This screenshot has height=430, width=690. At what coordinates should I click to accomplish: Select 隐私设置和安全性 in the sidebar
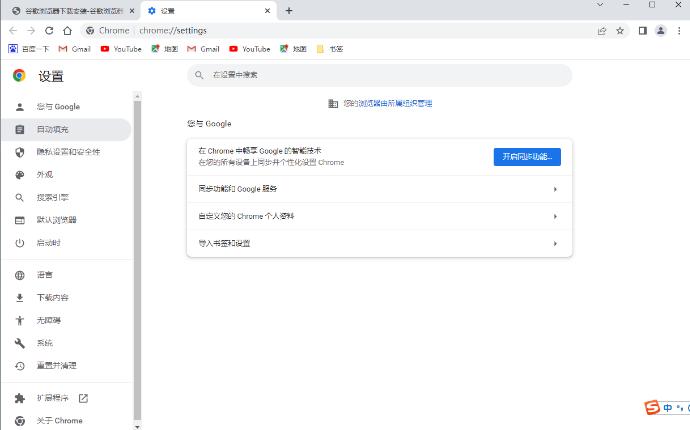pos(68,152)
